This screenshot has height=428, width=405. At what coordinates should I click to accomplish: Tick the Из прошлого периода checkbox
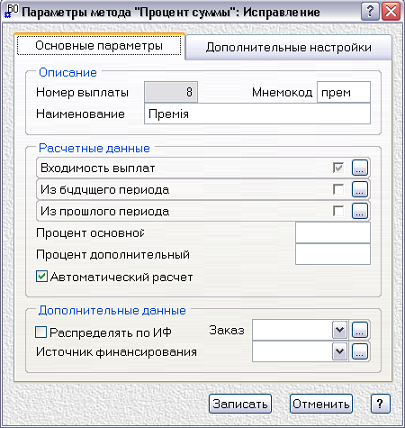click(338, 211)
